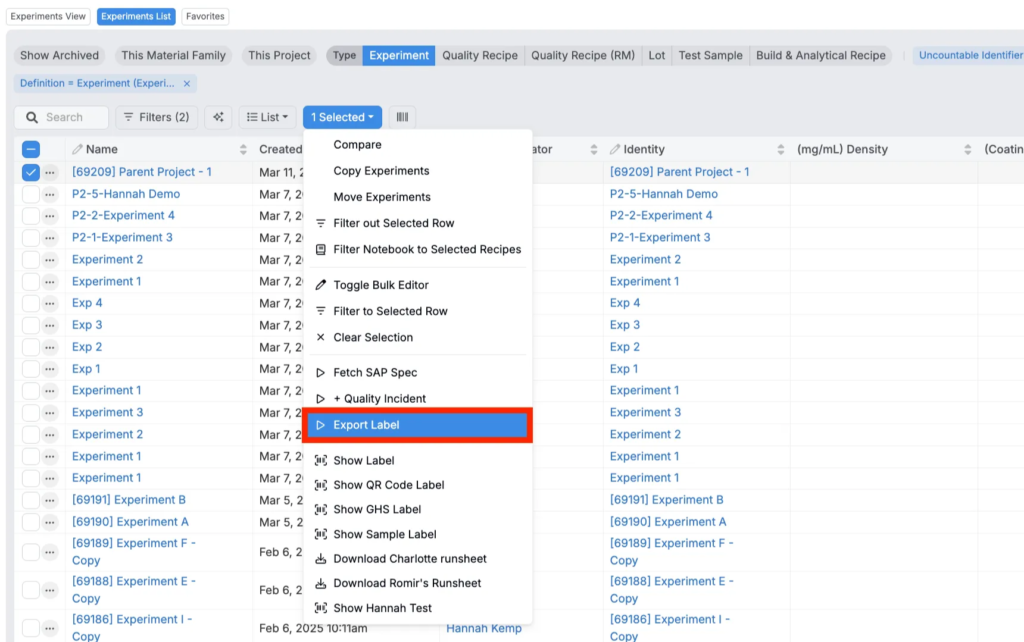Select Show GHS Label
The width and height of the screenshot is (1024, 642).
pyautogui.click(x=418, y=509)
